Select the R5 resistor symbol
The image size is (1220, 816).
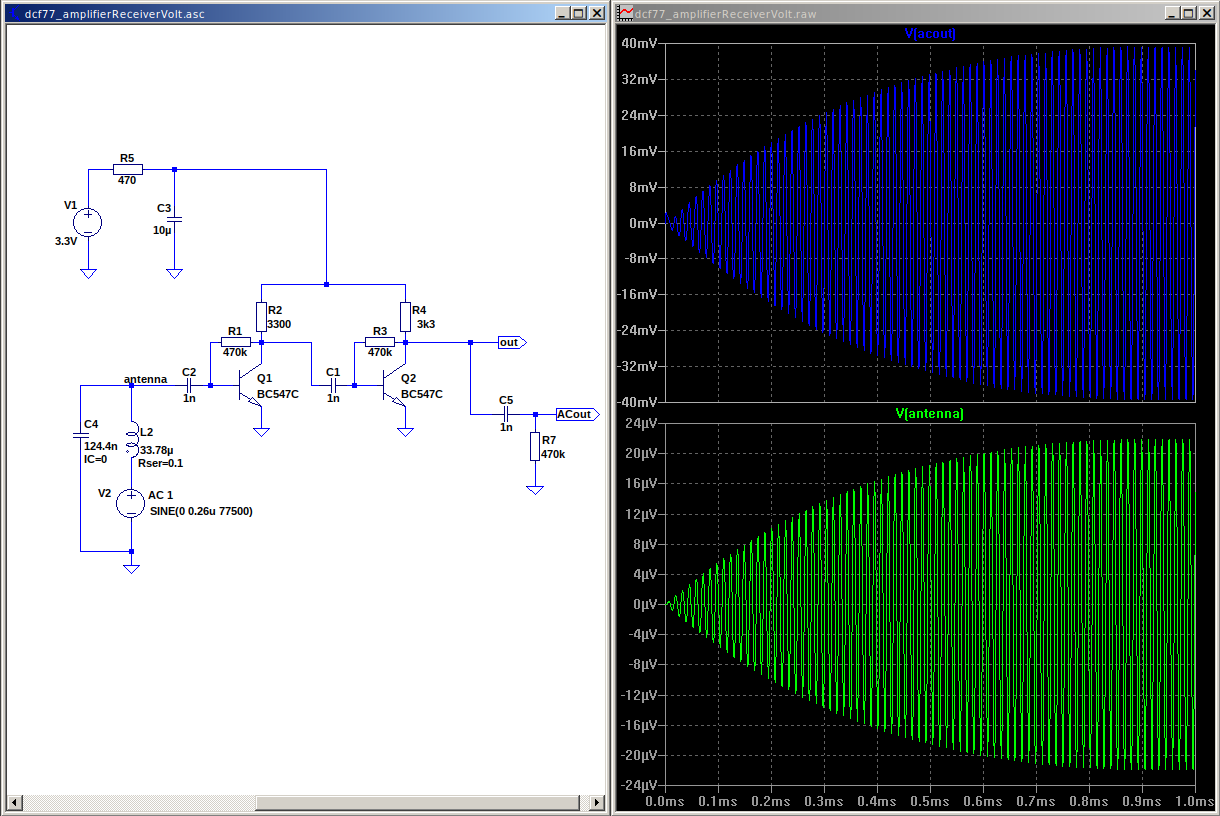(128, 170)
